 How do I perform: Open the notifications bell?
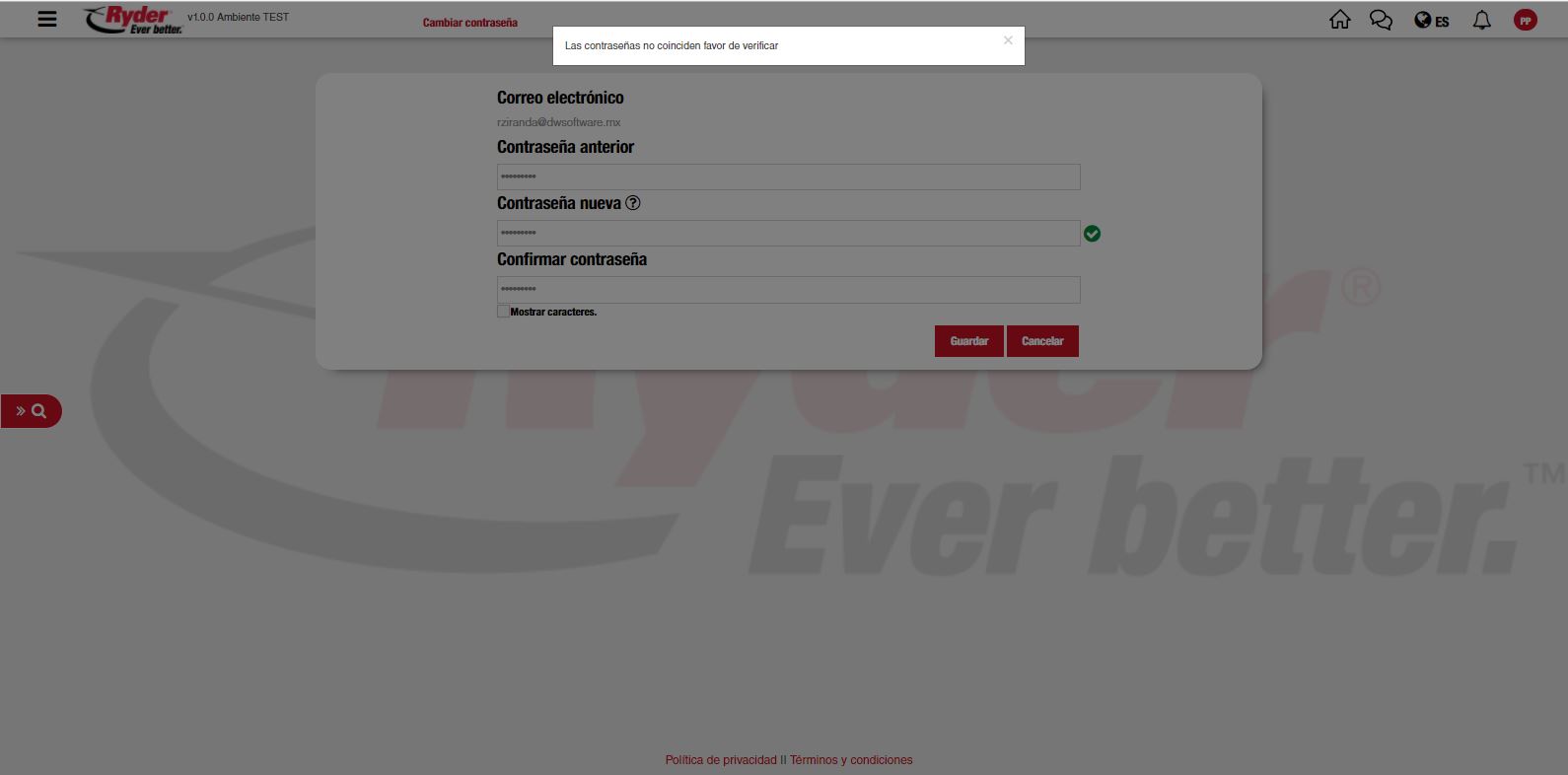(x=1481, y=20)
